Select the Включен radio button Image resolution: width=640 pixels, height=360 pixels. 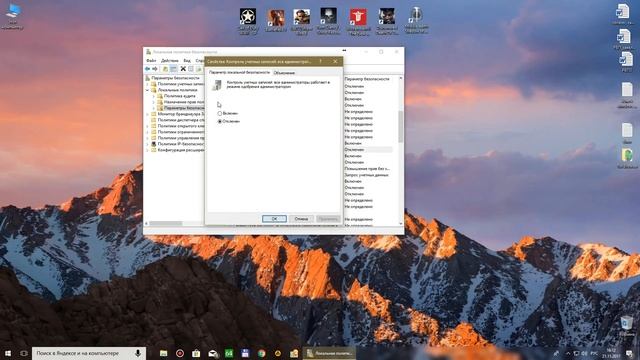220,113
